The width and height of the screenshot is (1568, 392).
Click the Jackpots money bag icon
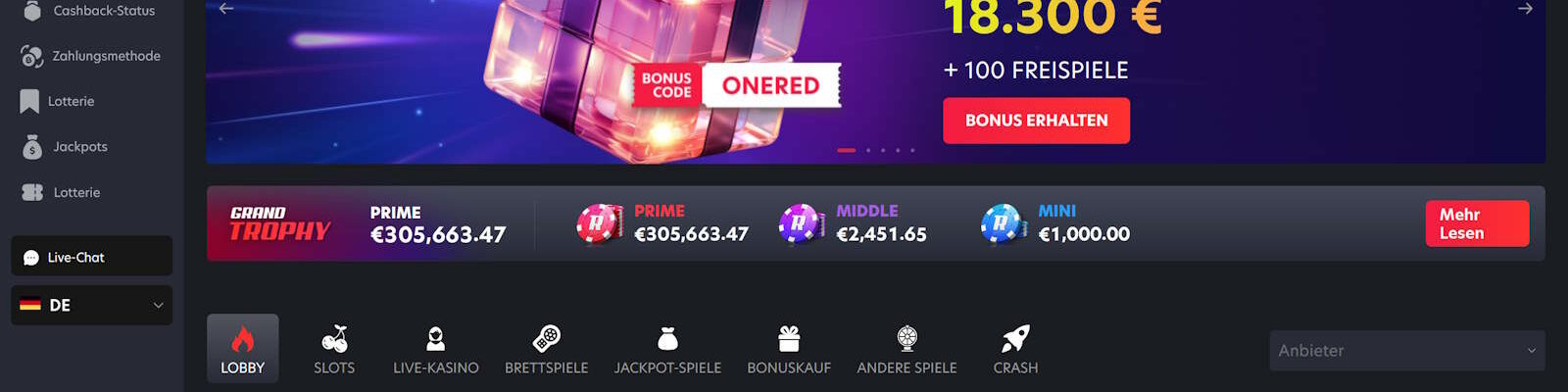[32, 147]
